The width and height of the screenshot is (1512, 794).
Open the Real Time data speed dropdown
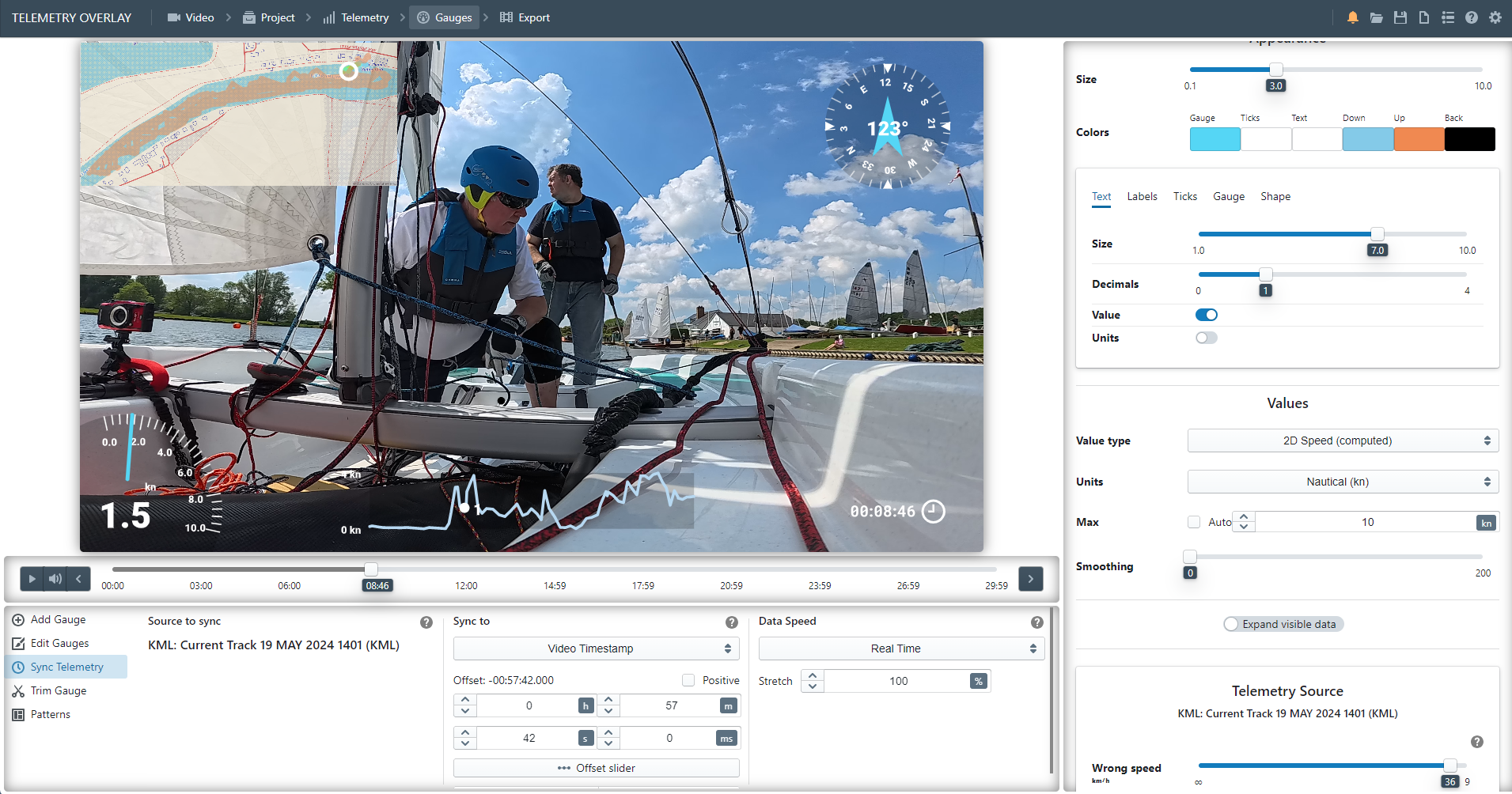tap(901, 648)
